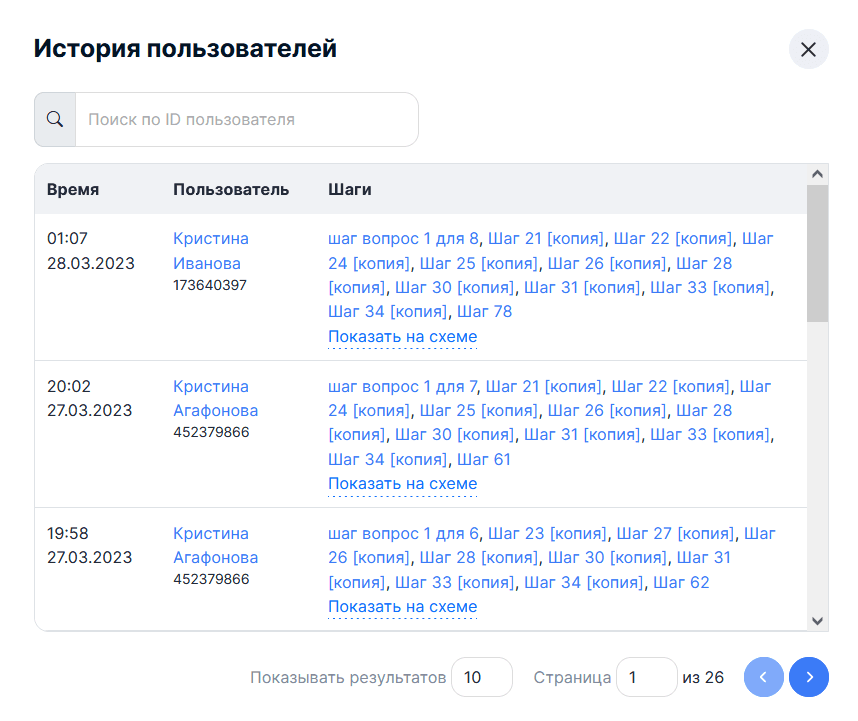Go to next page arrow

[x=808, y=677]
